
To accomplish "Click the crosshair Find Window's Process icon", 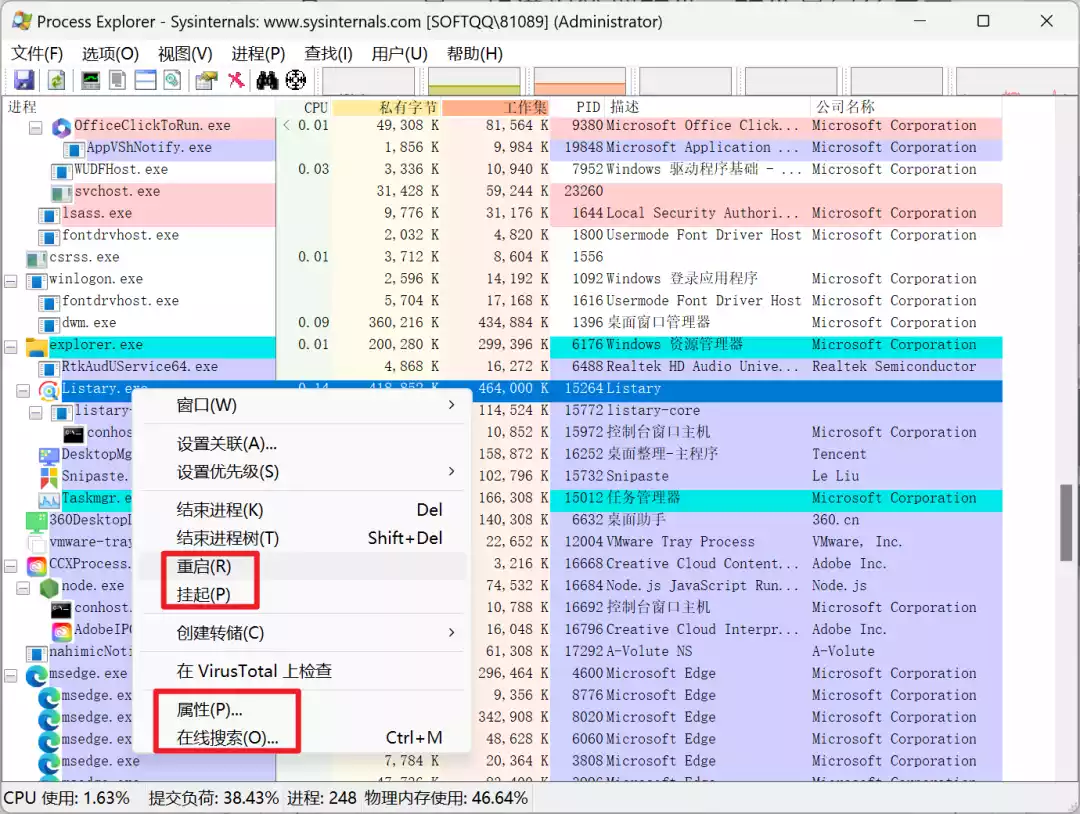I will pos(295,81).
